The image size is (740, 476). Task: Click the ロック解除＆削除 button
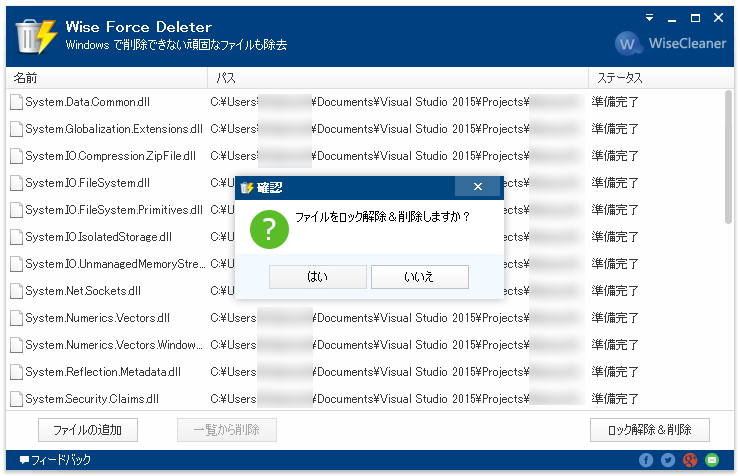[x=649, y=430]
